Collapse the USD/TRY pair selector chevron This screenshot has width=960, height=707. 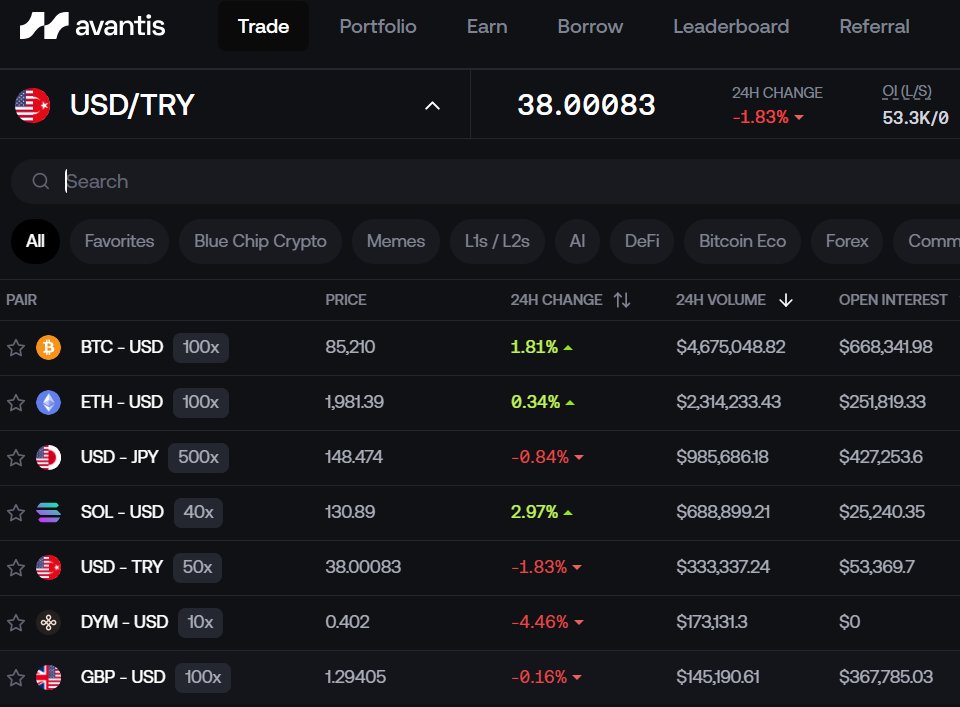(x=431, y=104)
